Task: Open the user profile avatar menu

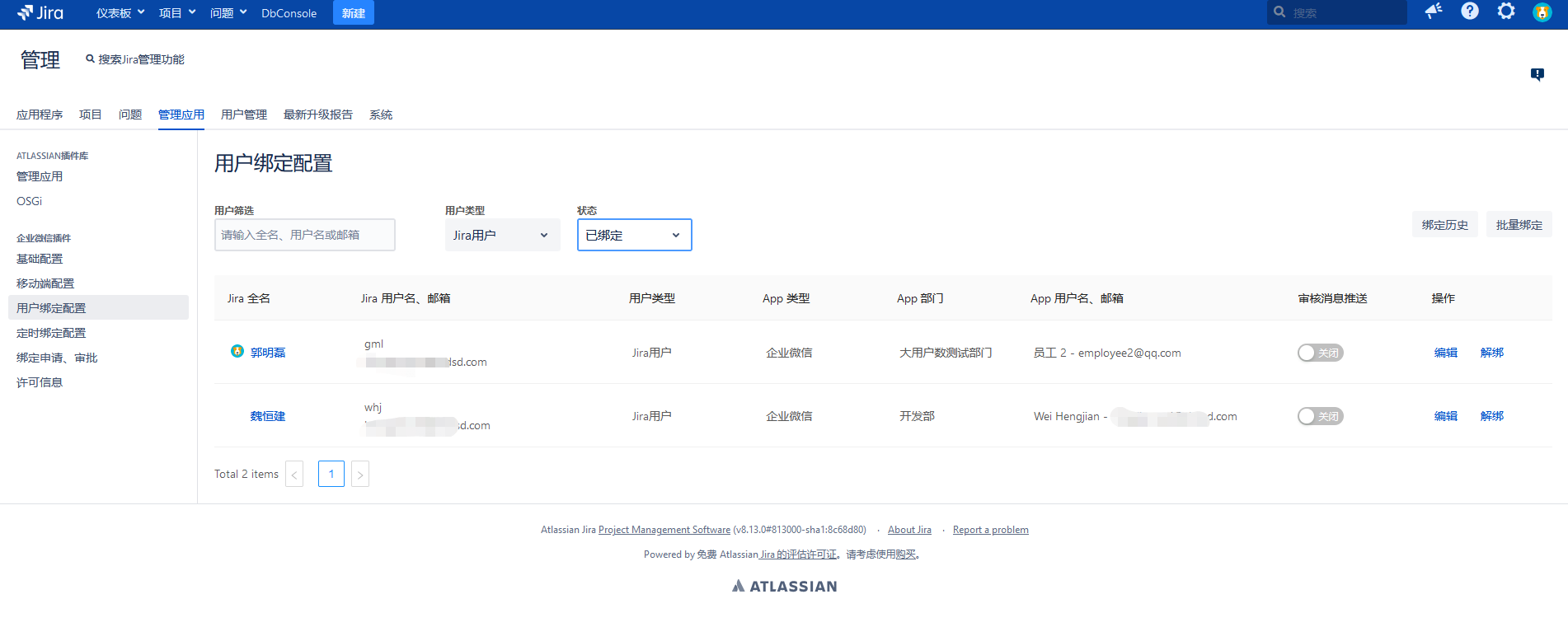Action: [x=1542, y=12]
